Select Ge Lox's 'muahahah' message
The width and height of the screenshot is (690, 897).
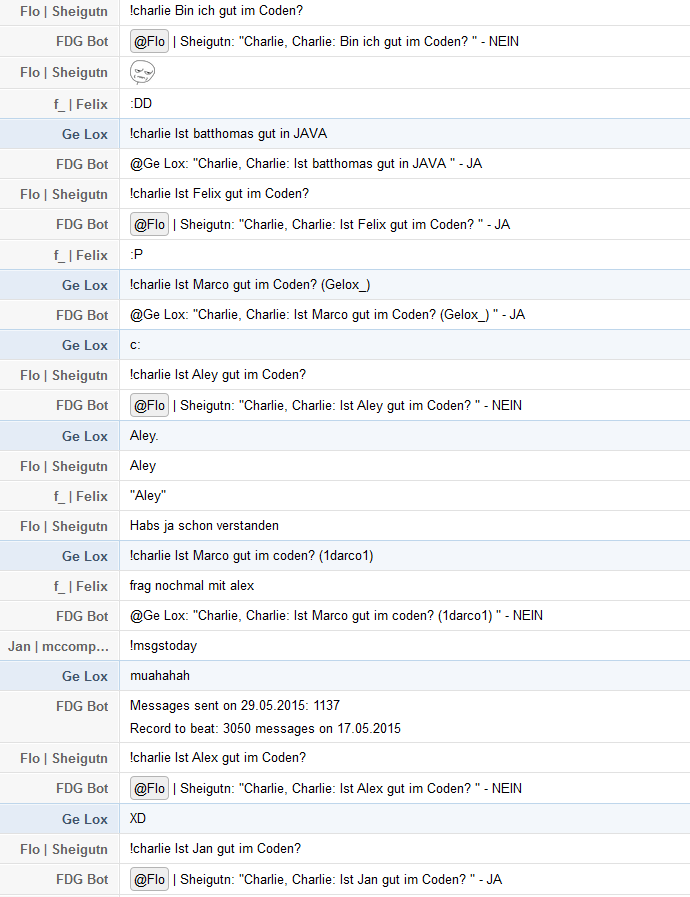click(160, 676)
